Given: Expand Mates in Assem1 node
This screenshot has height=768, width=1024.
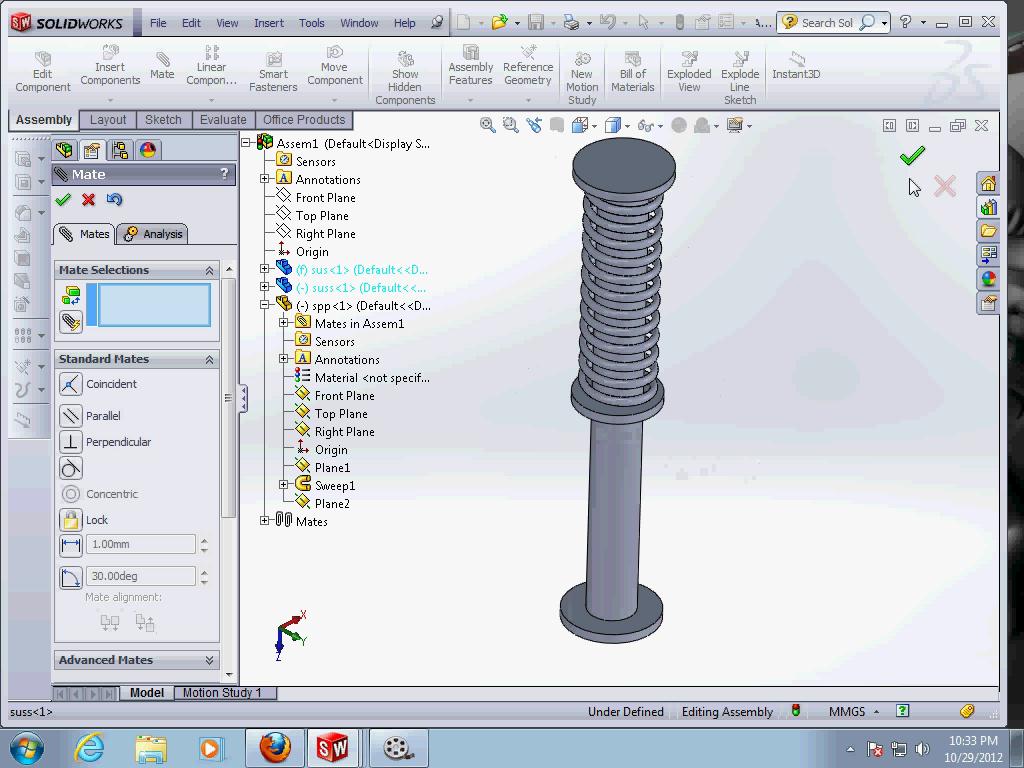Looking at the screenshot, I should [283, 323].
